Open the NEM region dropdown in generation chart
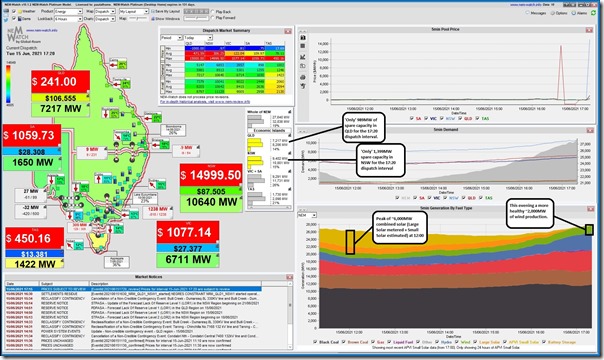This screenshot has height=360, width=604. (x=307, y=215)
